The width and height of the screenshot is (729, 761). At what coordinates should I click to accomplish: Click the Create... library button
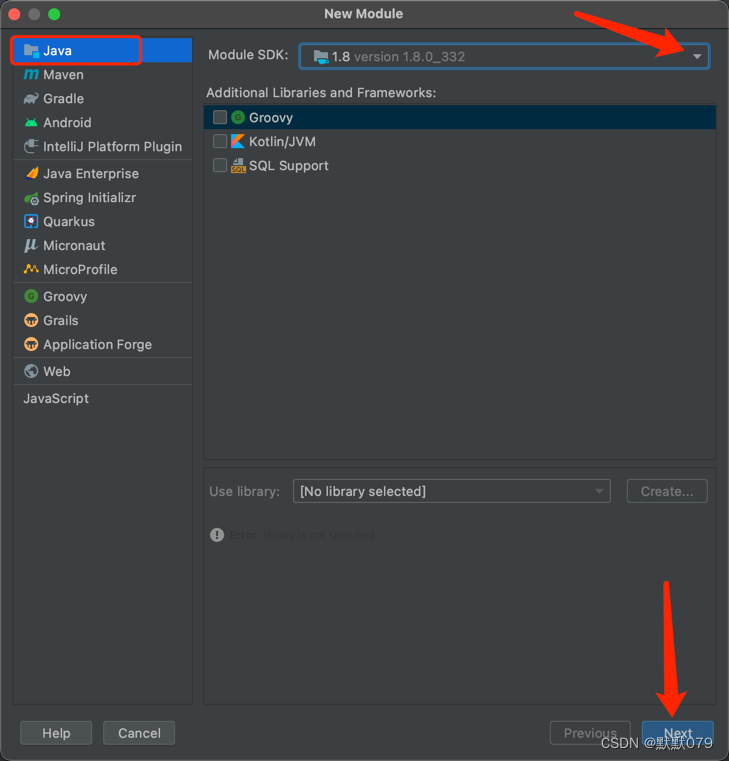tap(667, 491)
